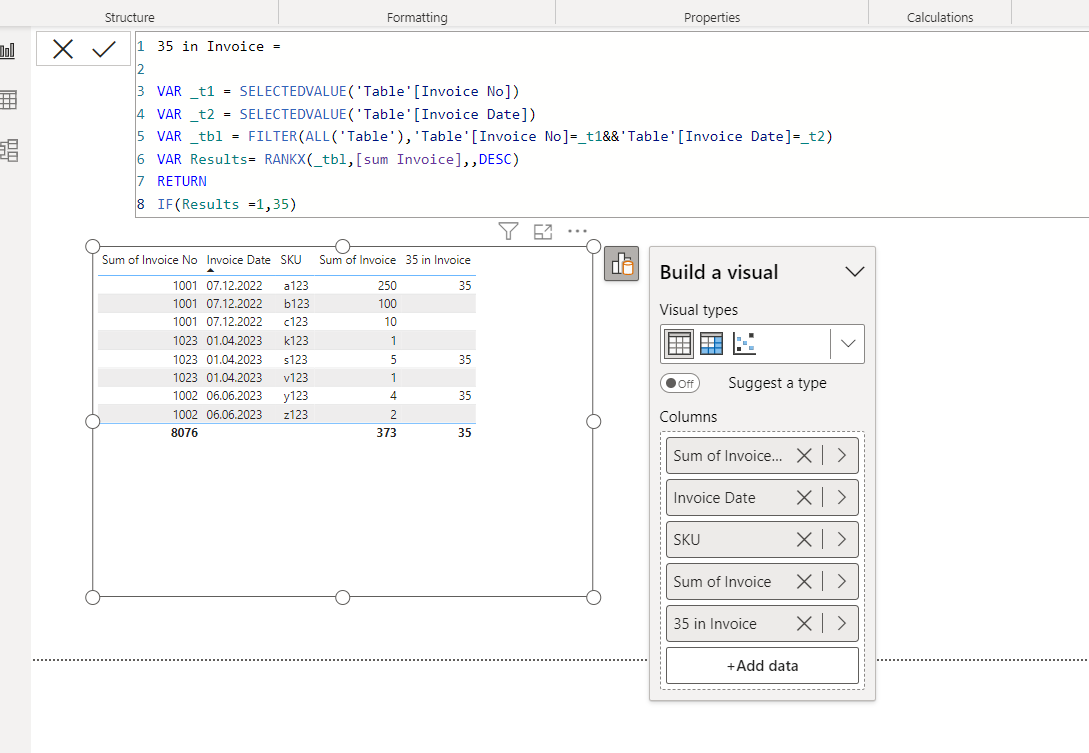Viewport: 1089px width, 753px height.
Task: Open the Properties ribbon group
Action: point(712,17)
